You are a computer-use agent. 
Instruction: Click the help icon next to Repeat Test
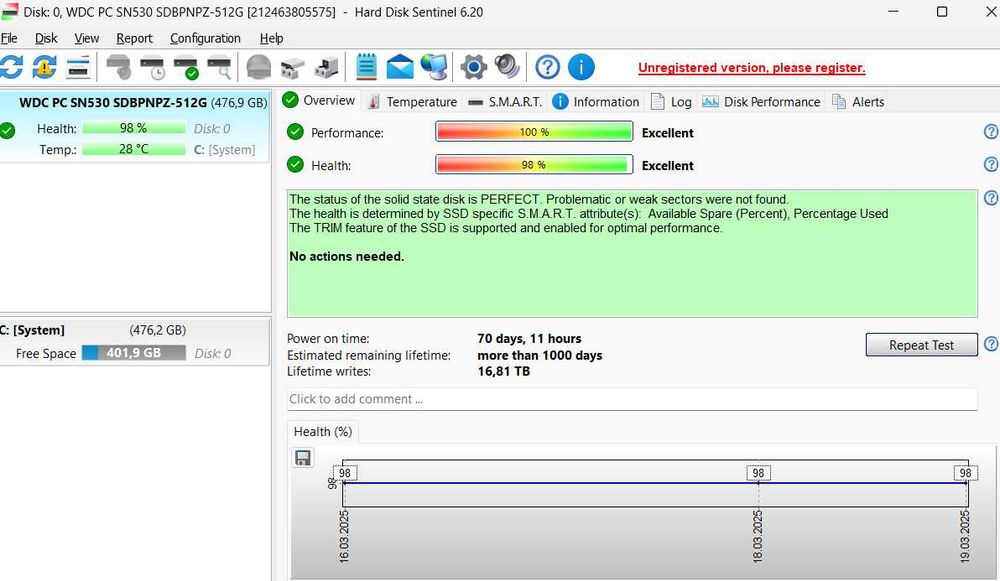click(x=990, y=344)
